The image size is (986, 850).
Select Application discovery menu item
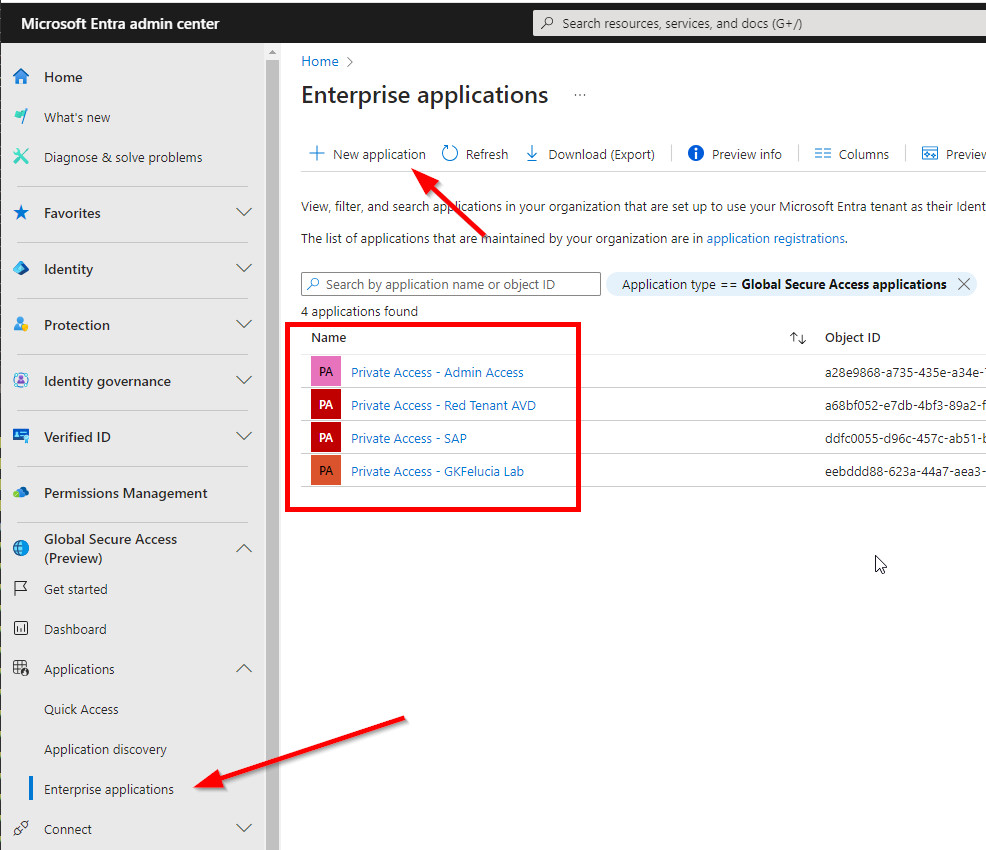[105, 749]
